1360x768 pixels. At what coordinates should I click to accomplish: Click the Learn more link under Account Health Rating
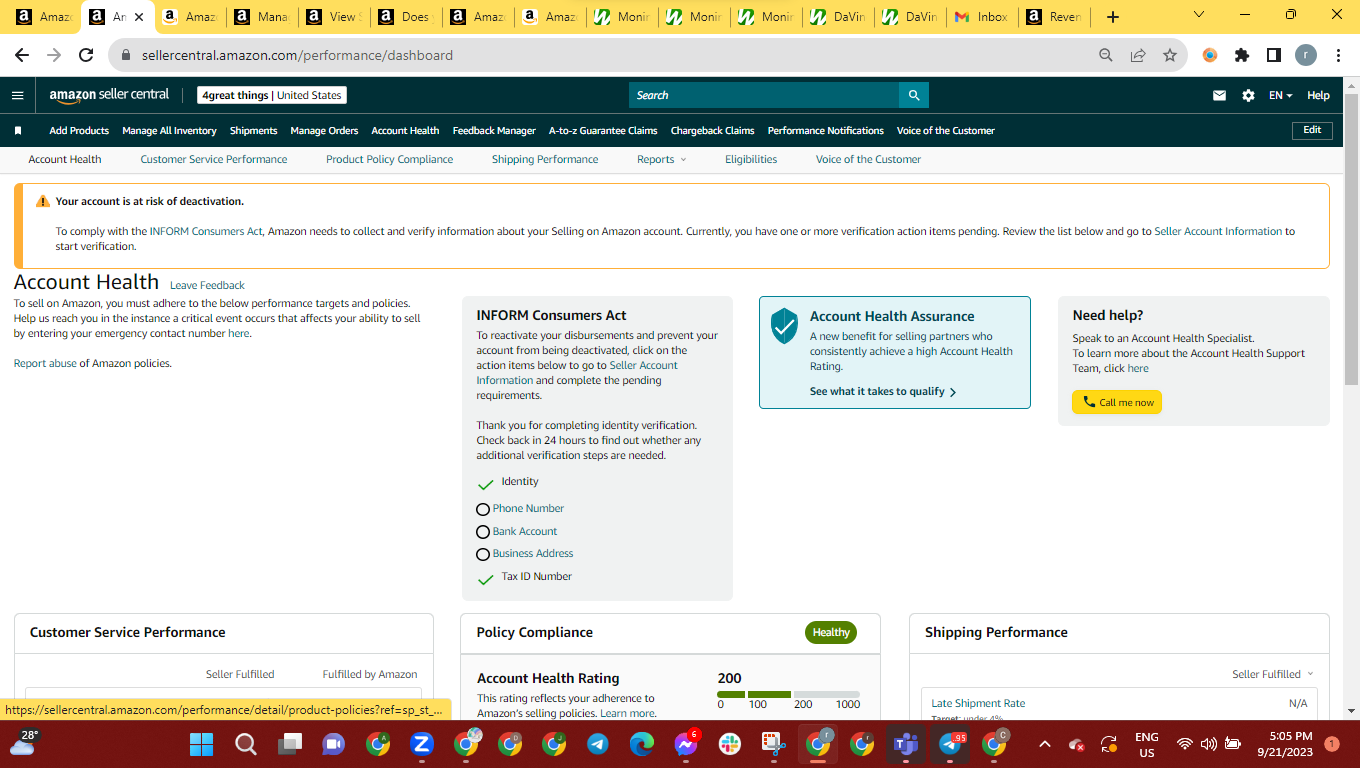[627, 714]
